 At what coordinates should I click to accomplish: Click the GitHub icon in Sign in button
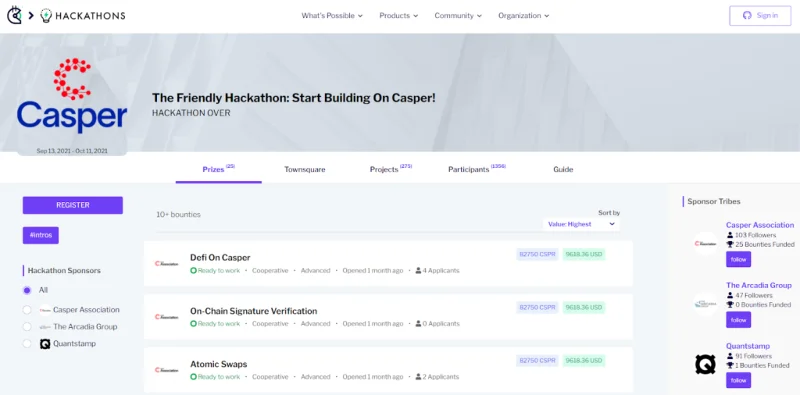click(747, 16)
